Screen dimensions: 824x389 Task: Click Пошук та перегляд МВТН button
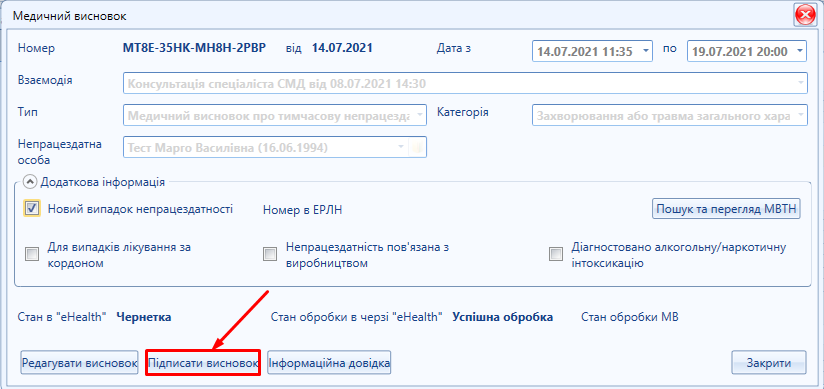(726, 209)
